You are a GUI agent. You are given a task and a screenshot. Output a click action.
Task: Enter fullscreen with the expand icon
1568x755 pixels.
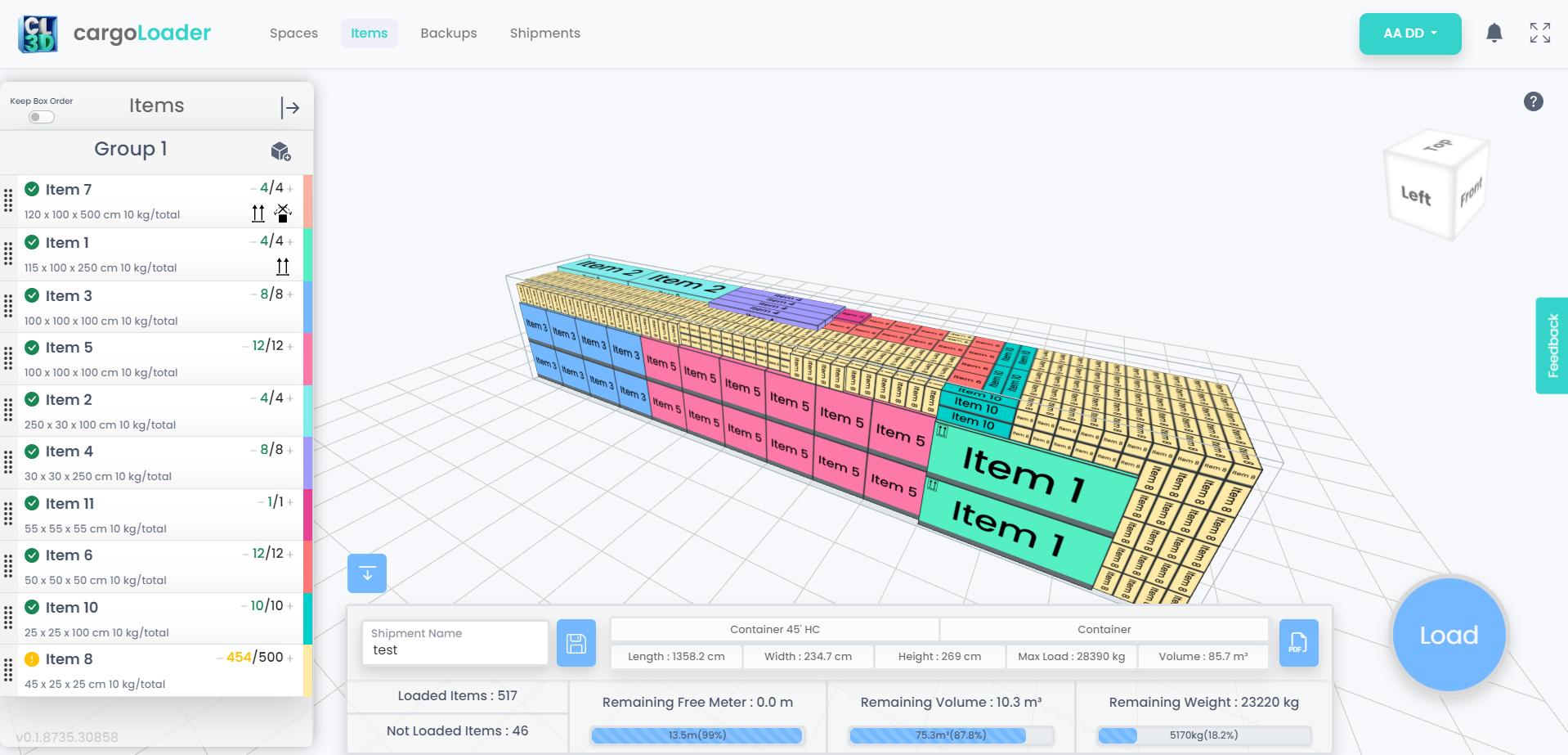(x=1539, y=33)
